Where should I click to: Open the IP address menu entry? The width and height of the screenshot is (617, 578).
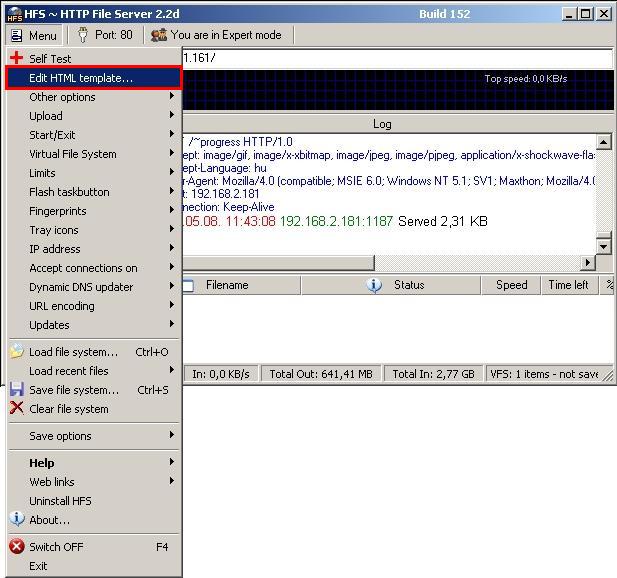tap(94, 249)
